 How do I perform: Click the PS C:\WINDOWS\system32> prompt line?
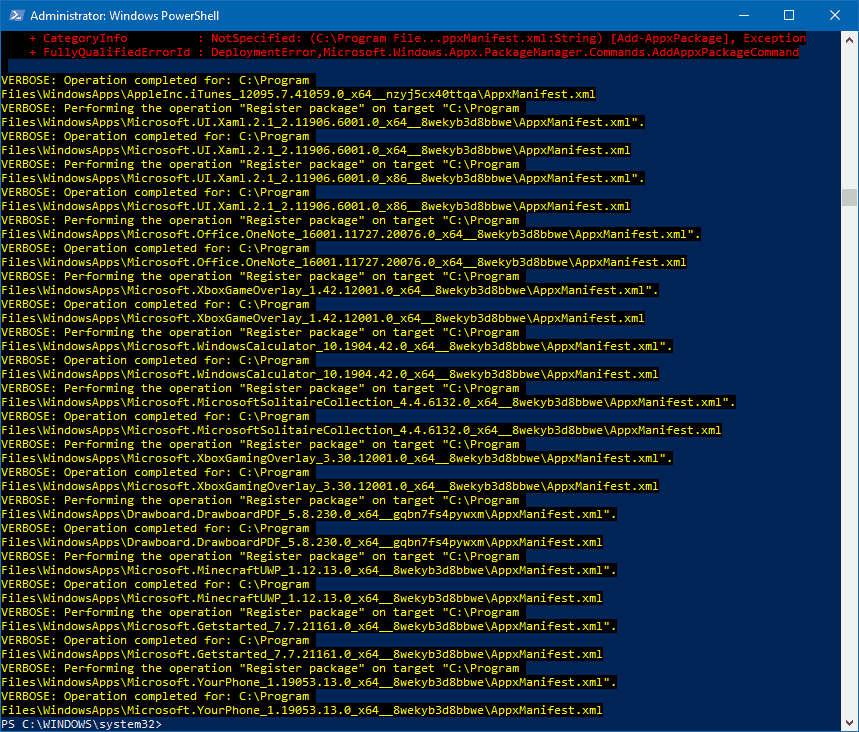pos(82,724)
